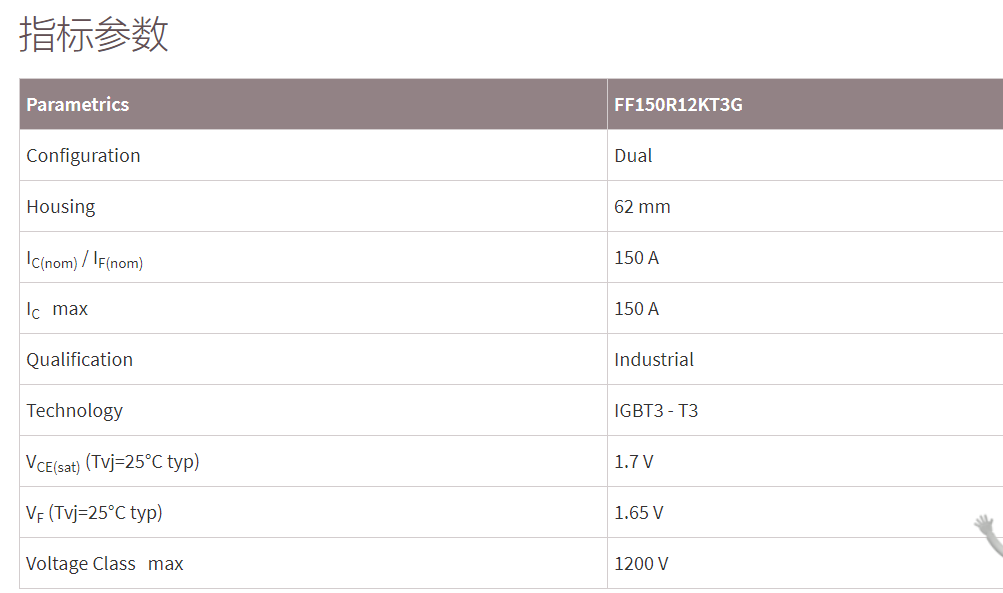This screenshot has height=593, width=1003.
Task: Click the Industrial qualification value
Action: [654, 360]
